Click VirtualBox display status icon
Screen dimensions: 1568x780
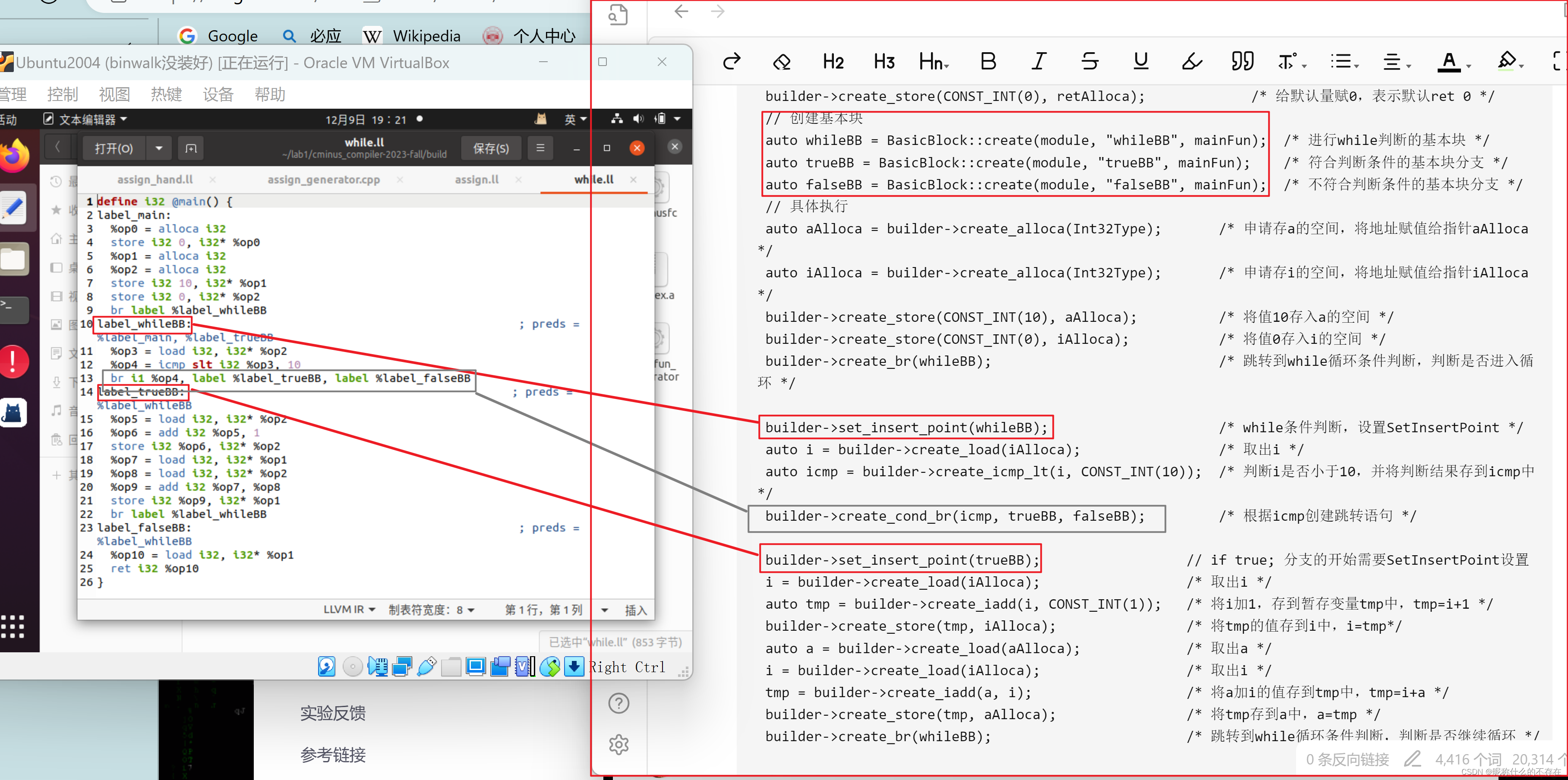point(475,667)
